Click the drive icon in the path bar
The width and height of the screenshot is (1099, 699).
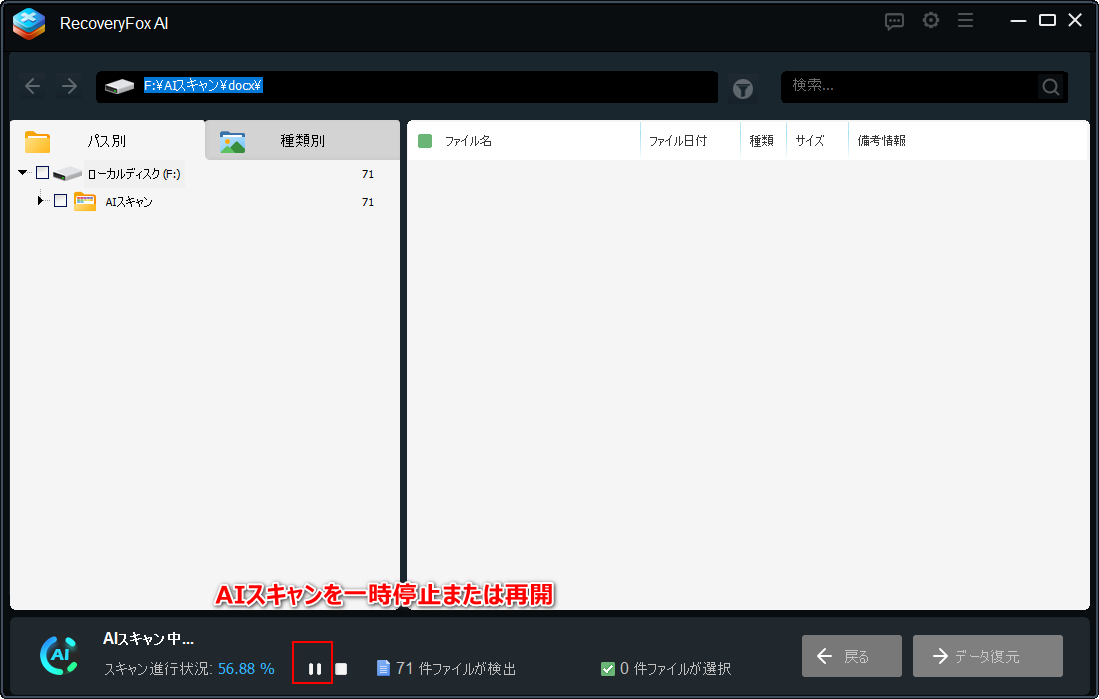pyautogui.click(x=119, y=86)
